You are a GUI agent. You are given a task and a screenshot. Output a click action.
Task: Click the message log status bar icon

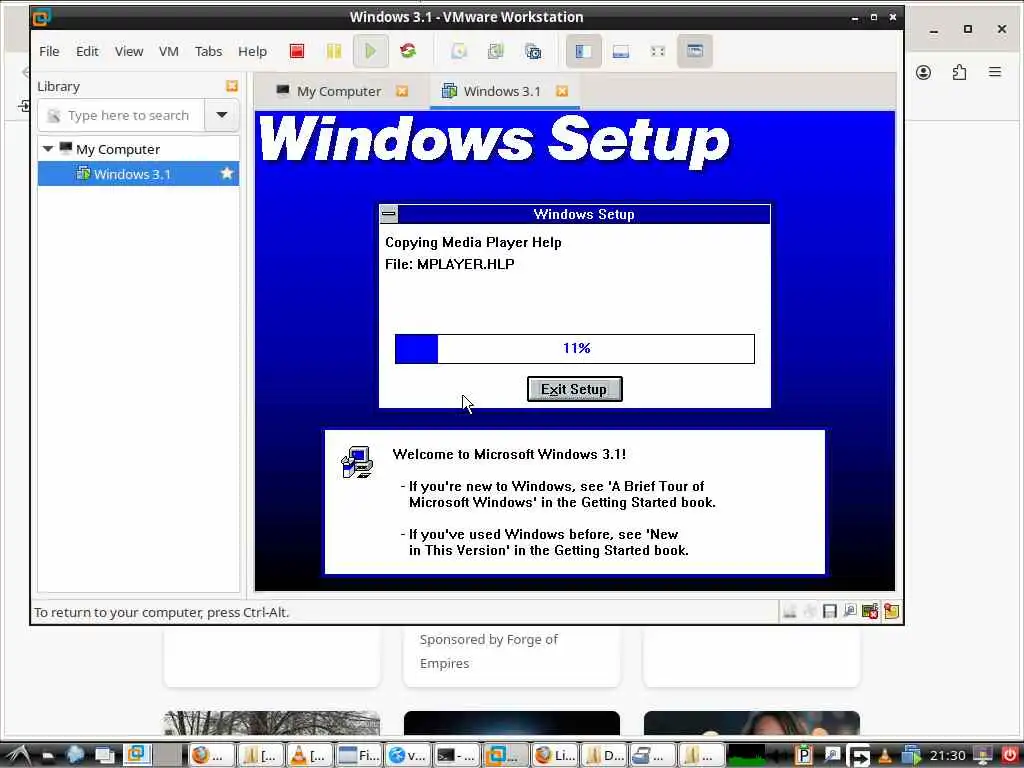[891, 611]
